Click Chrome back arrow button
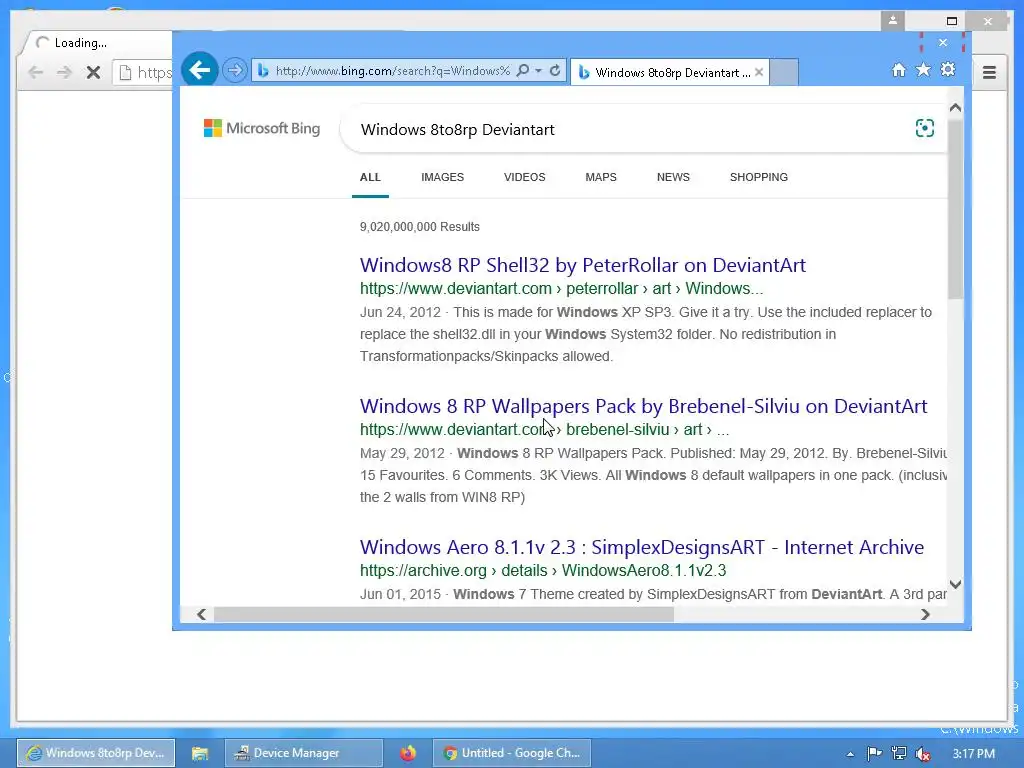1024x768 pixels. coord(36,72)
